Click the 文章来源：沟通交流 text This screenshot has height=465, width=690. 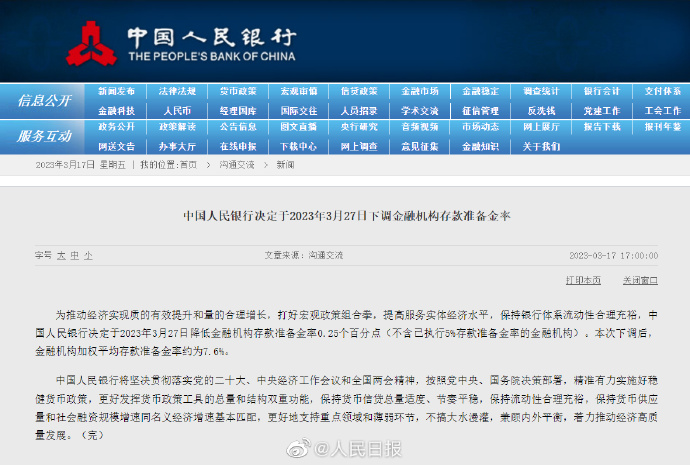[x=304, y=255]
